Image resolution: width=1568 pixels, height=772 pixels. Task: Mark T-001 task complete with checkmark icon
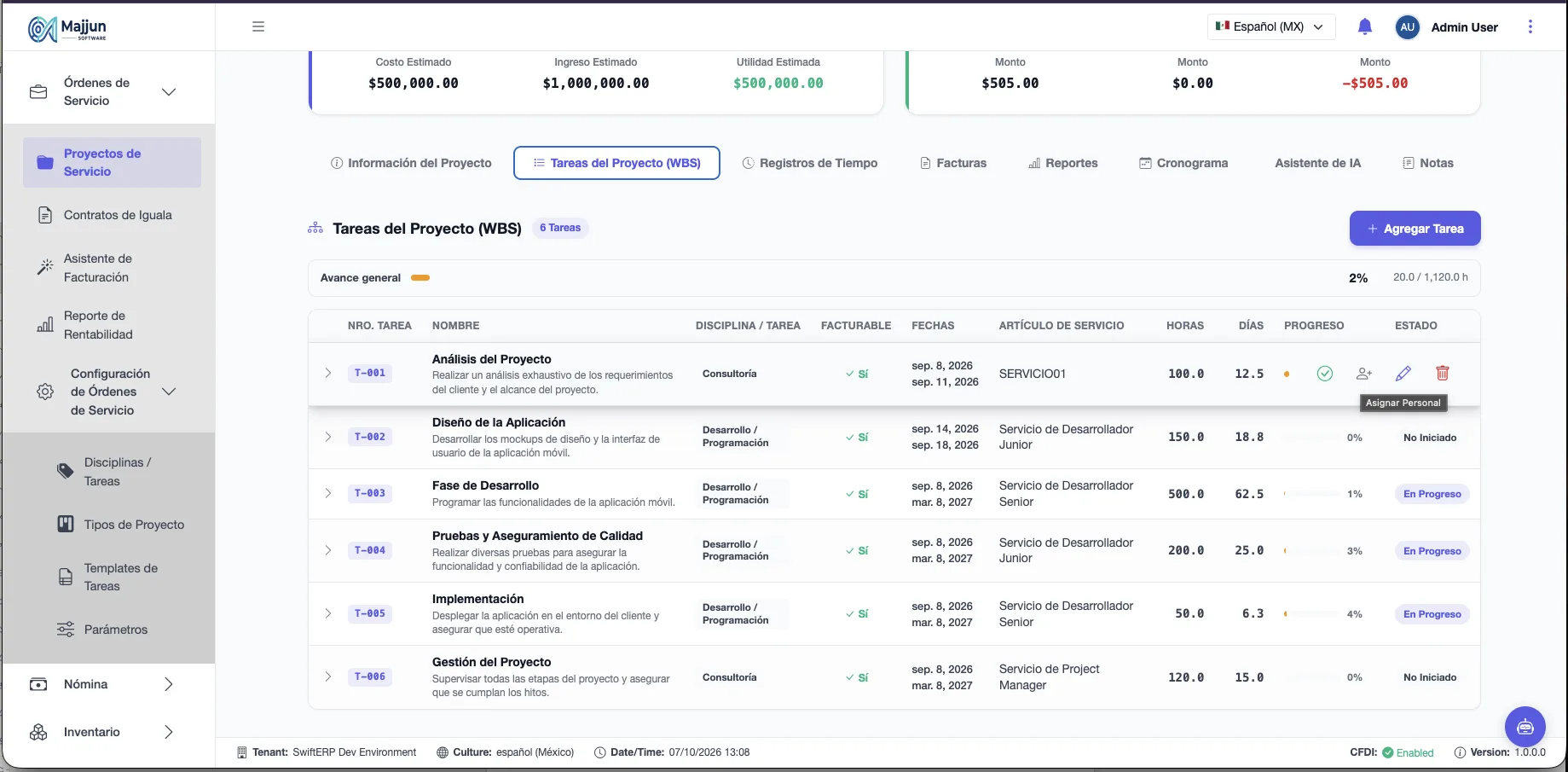click(x=1324, y=374)
